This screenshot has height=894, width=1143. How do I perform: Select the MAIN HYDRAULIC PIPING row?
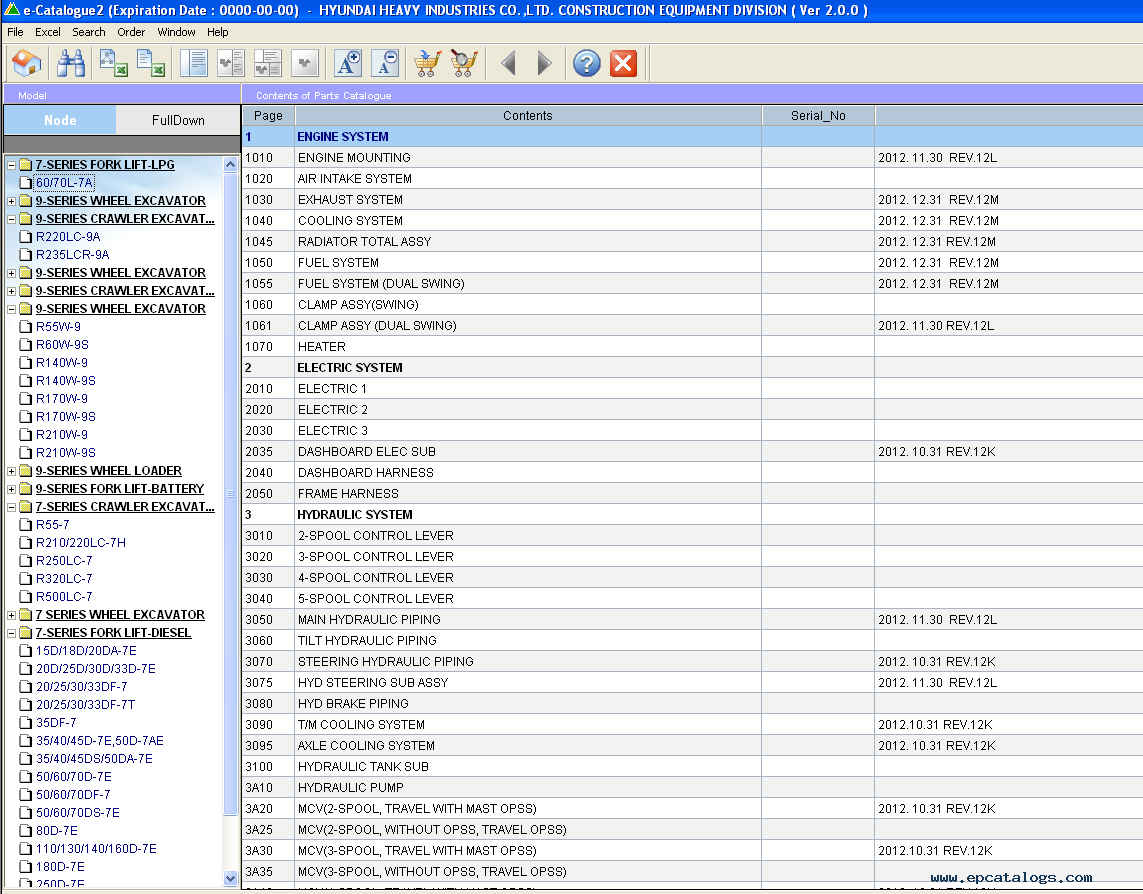click(693, 620)
